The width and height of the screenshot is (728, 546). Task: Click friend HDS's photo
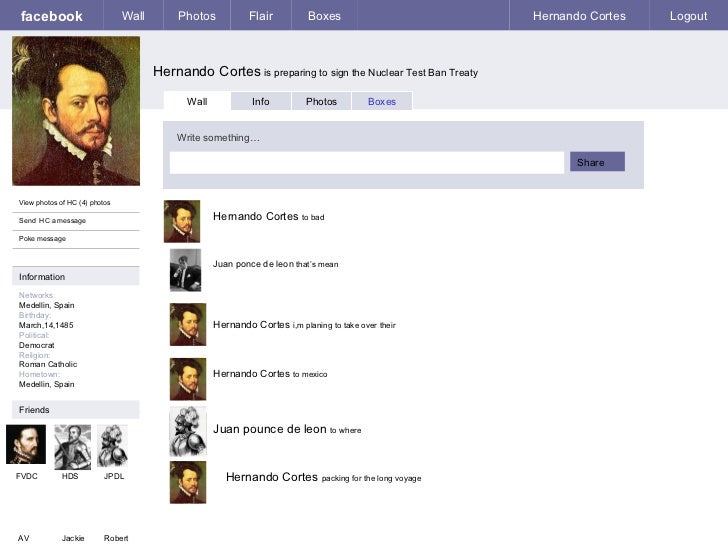72,447
